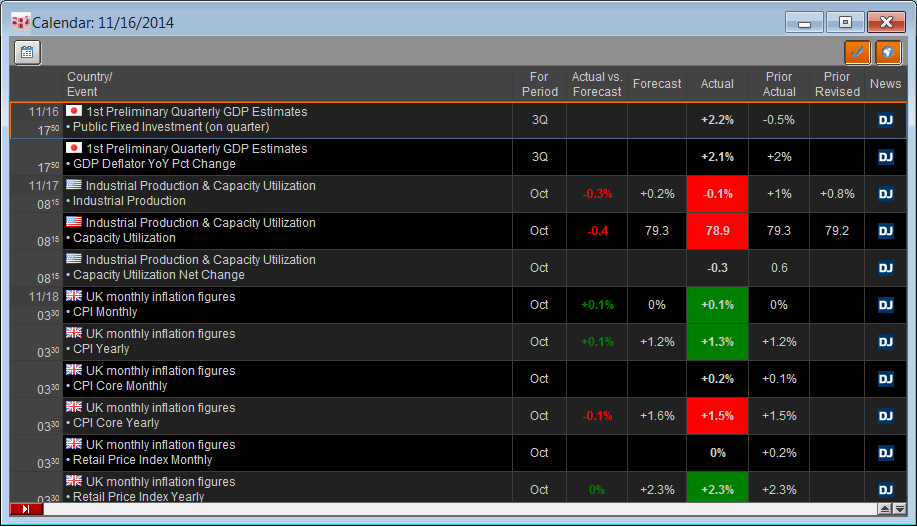The image size is (917, 527).
Task: Click the scroll down arrow at bottom-right
Action: point(897,509)
